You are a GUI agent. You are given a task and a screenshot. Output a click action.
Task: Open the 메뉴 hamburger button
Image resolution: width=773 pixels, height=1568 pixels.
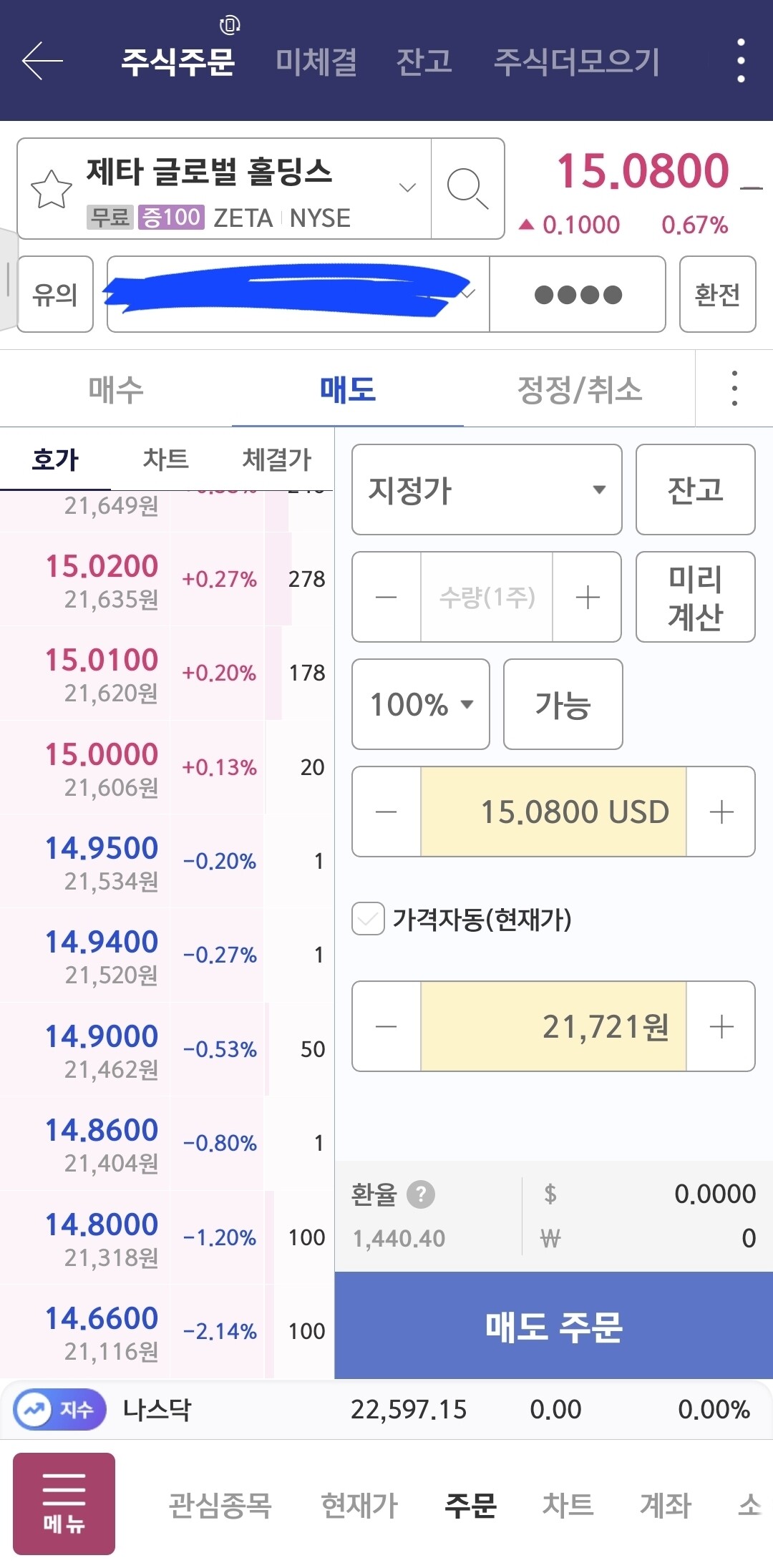(64, 1504)
